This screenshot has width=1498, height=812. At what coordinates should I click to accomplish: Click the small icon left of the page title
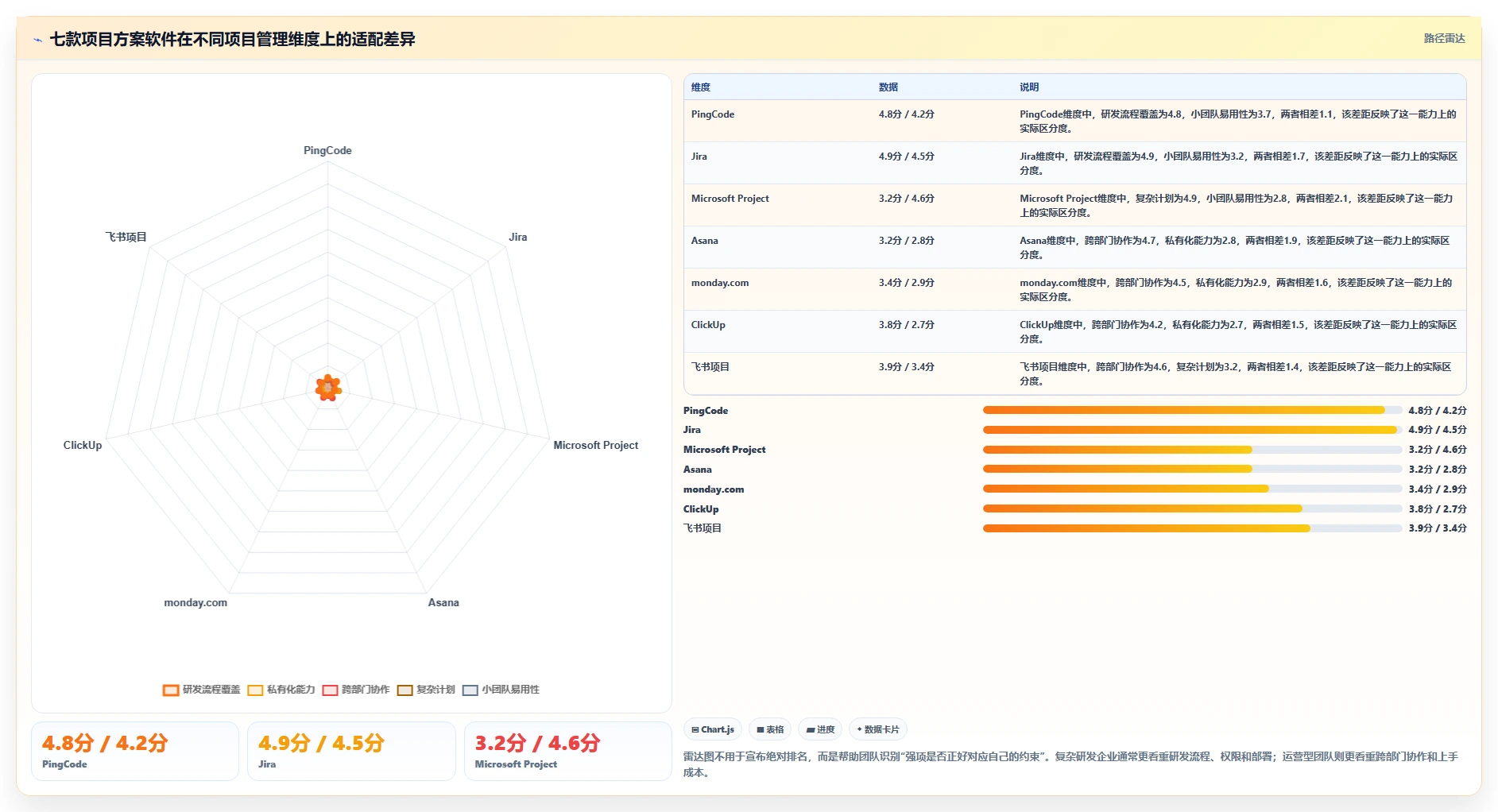[x=37, y=40]
